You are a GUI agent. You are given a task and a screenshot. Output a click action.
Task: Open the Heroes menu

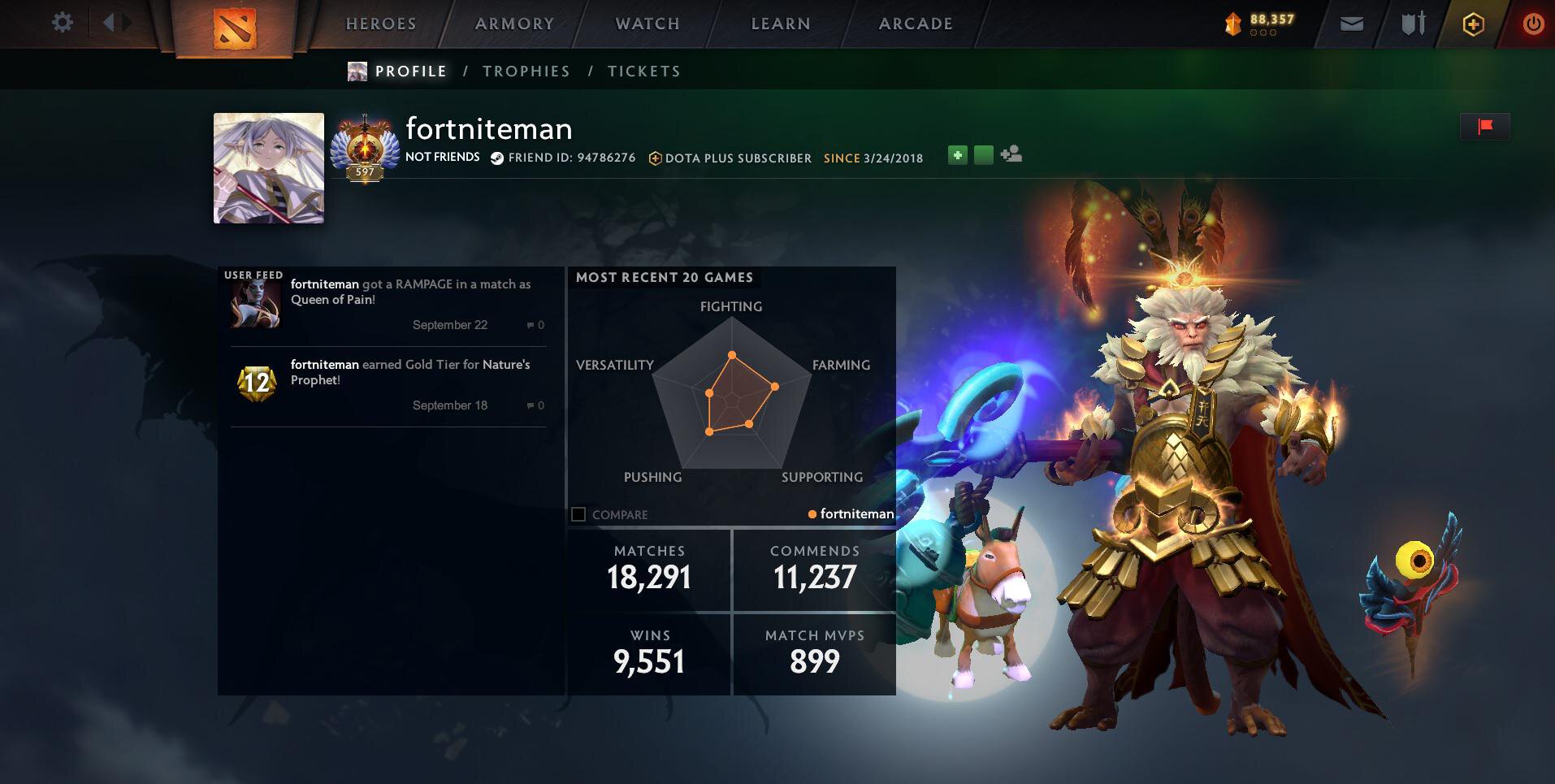point(381,24)
